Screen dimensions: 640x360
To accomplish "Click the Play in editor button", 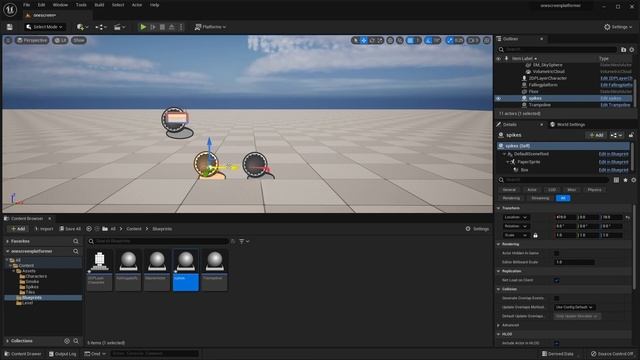I will pyautogui.click(x=143, y=27).
